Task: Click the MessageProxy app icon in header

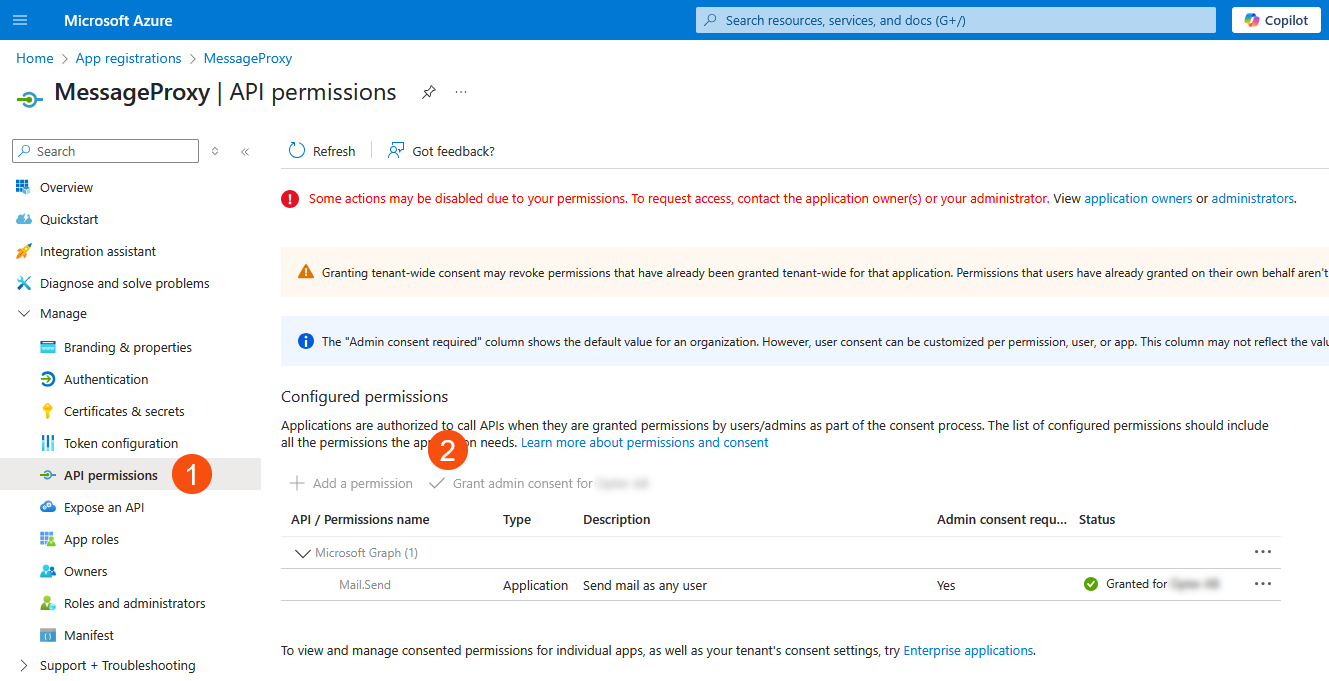Action: [x=30, y=98]
